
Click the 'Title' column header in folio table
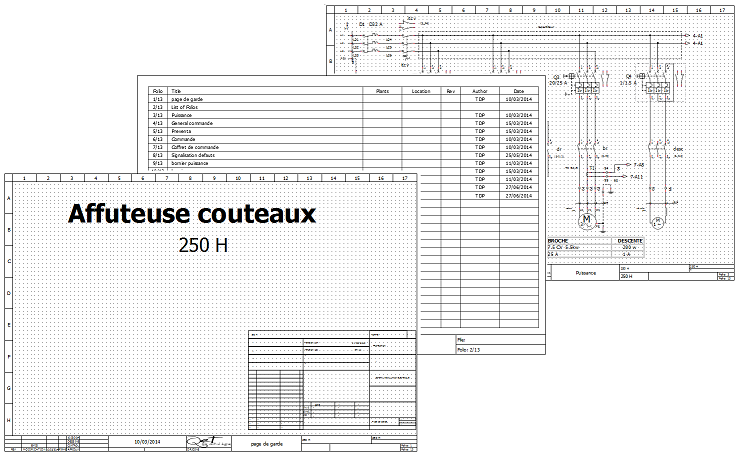click(x=177, y=91)
